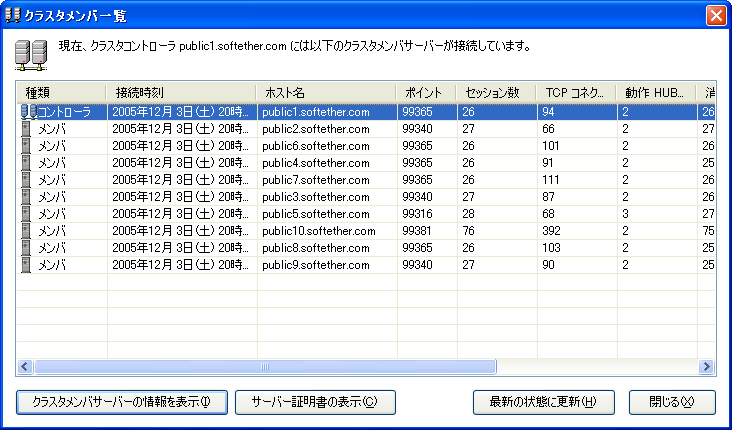This screenshot has height=430, width=732.
Task: Sort by the セッション数 column header
Action: (496, 93)
